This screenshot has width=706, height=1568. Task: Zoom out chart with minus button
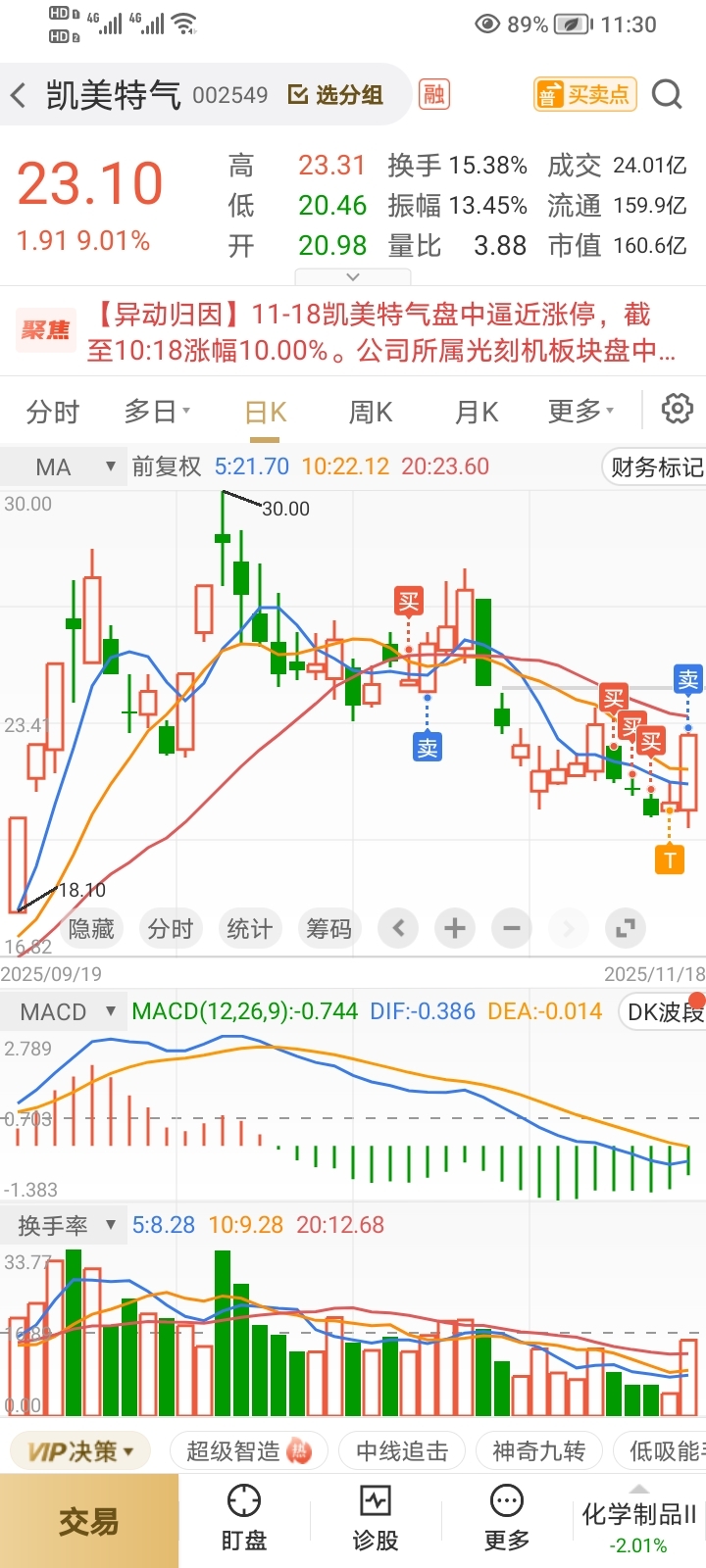511,927
